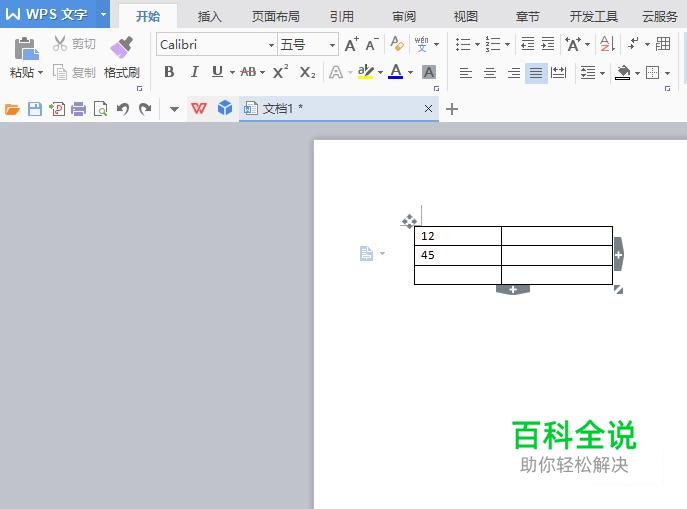
Task: Apply the red font color swatch
Action: (x=396, y=72)
